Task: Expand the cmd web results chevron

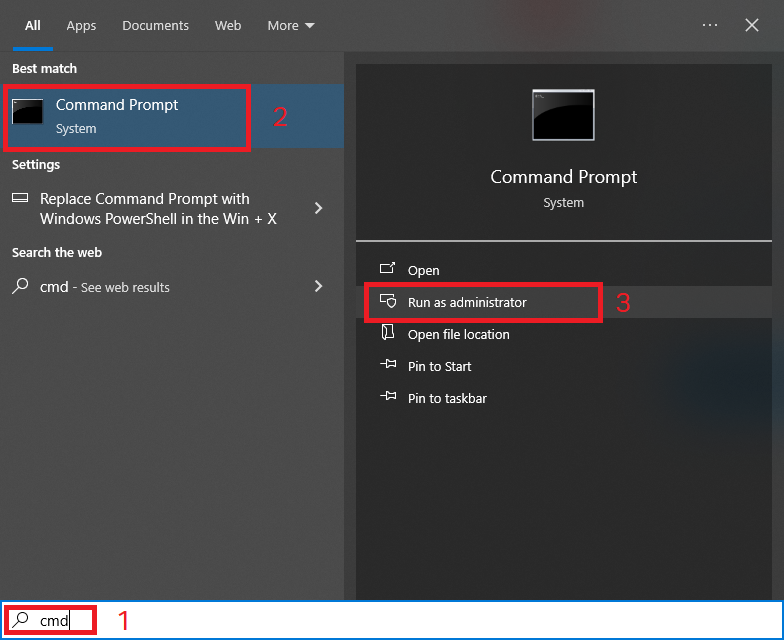Action: (x=318, y=286)
